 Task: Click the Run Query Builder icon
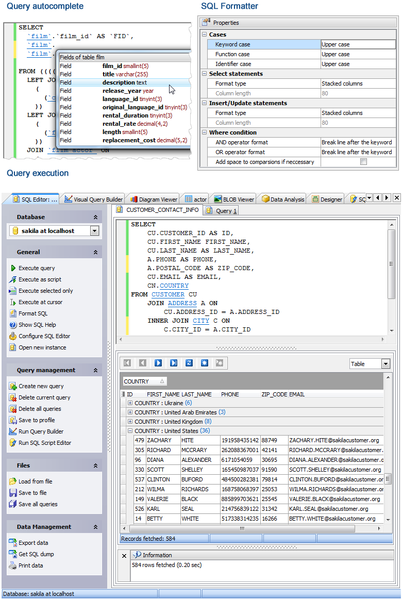tap(13, 432)
